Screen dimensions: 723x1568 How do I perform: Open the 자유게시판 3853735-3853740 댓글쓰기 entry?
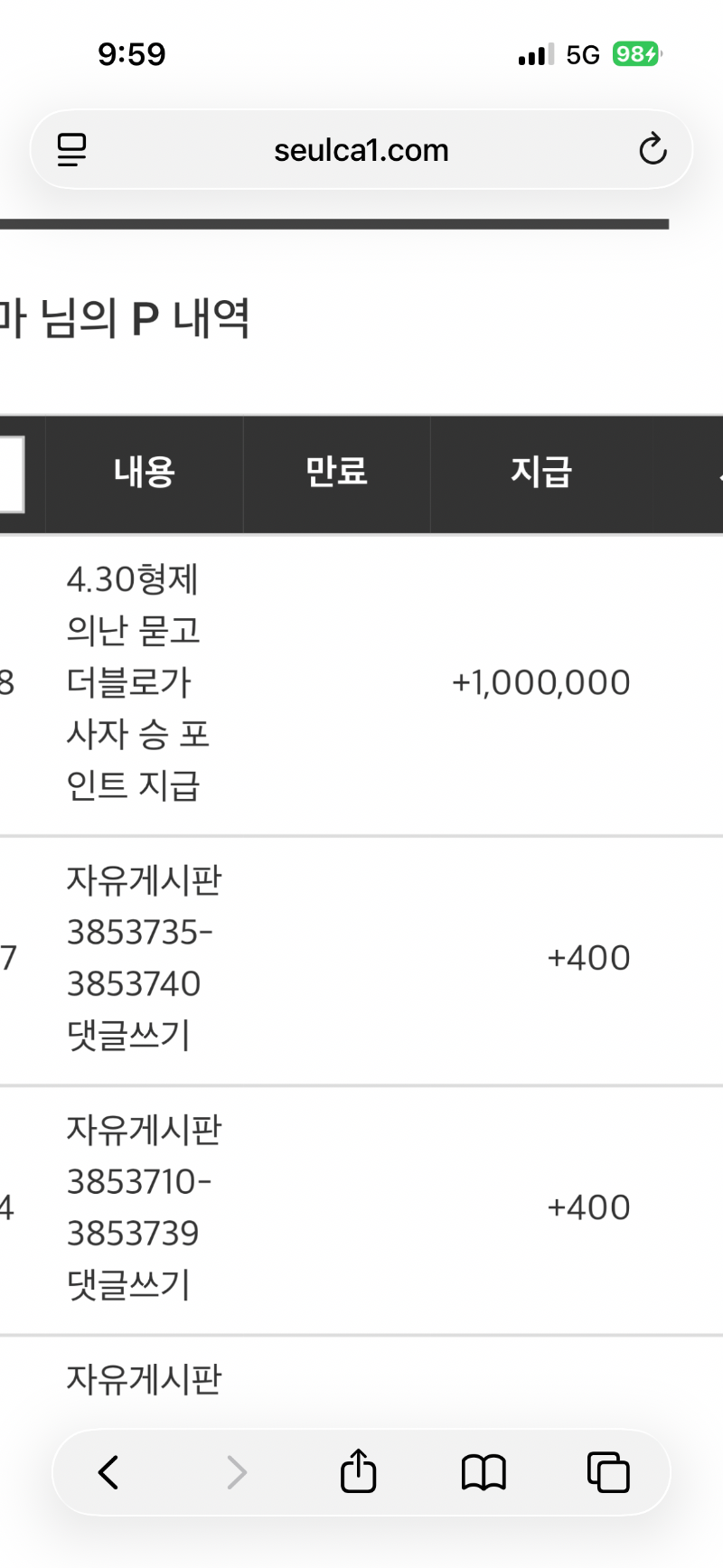tap(143, 958)
